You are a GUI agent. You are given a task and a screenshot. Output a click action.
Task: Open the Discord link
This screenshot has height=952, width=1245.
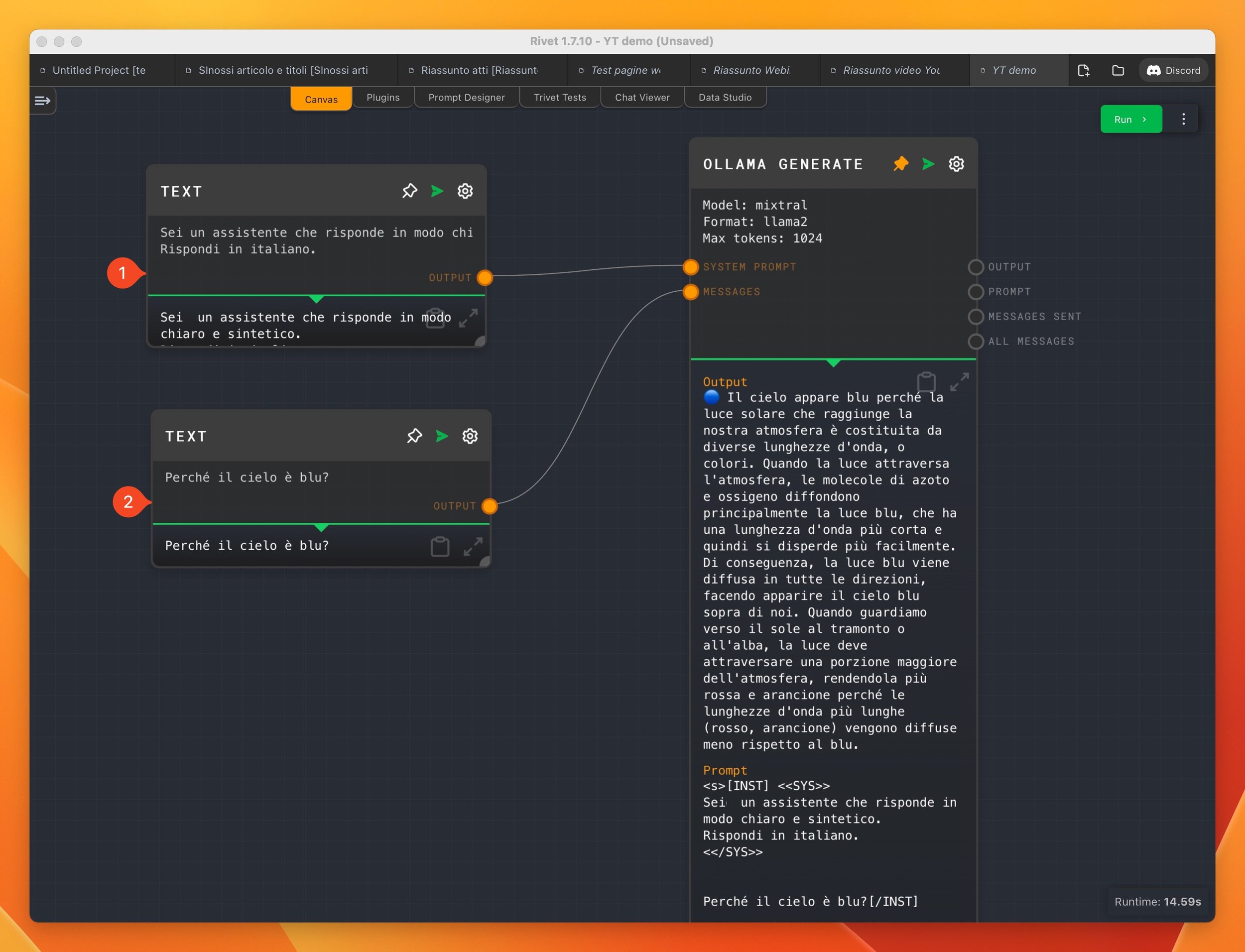coord(1174,70)
